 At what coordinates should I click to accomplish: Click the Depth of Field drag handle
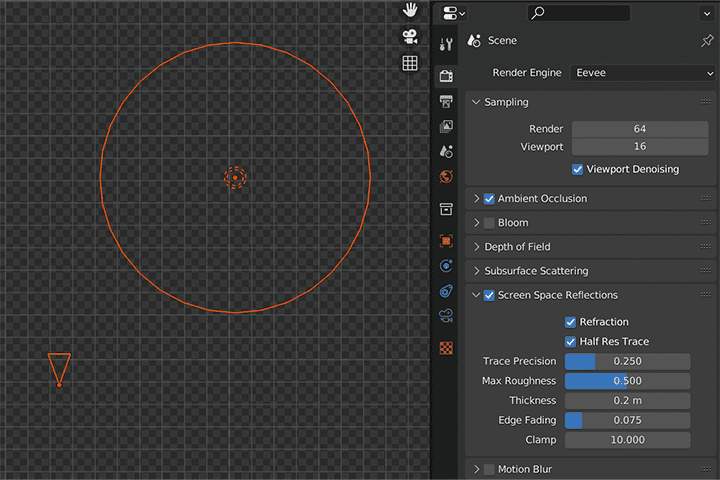click(706, 247)
